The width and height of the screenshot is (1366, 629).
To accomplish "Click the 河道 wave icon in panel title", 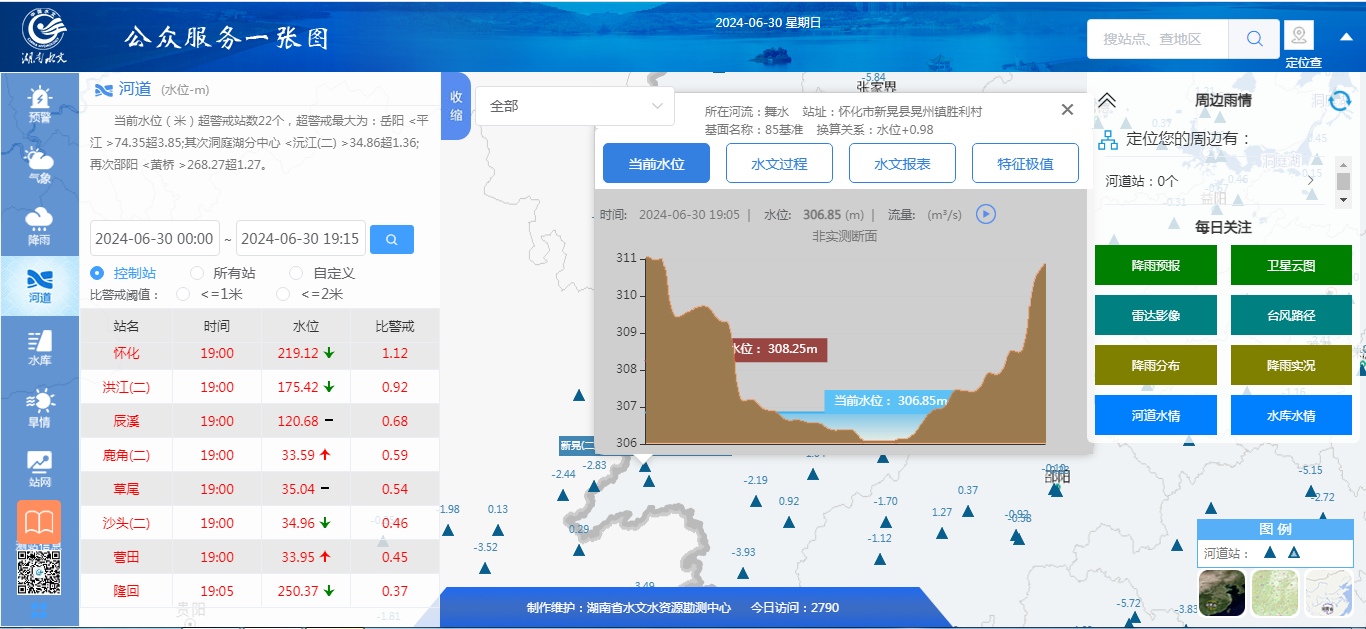I will 104,89.
